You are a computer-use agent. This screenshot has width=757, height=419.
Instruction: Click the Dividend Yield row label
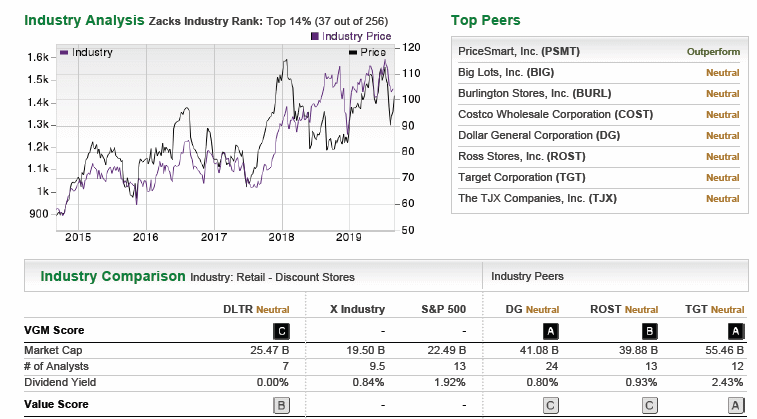point(60,382)
